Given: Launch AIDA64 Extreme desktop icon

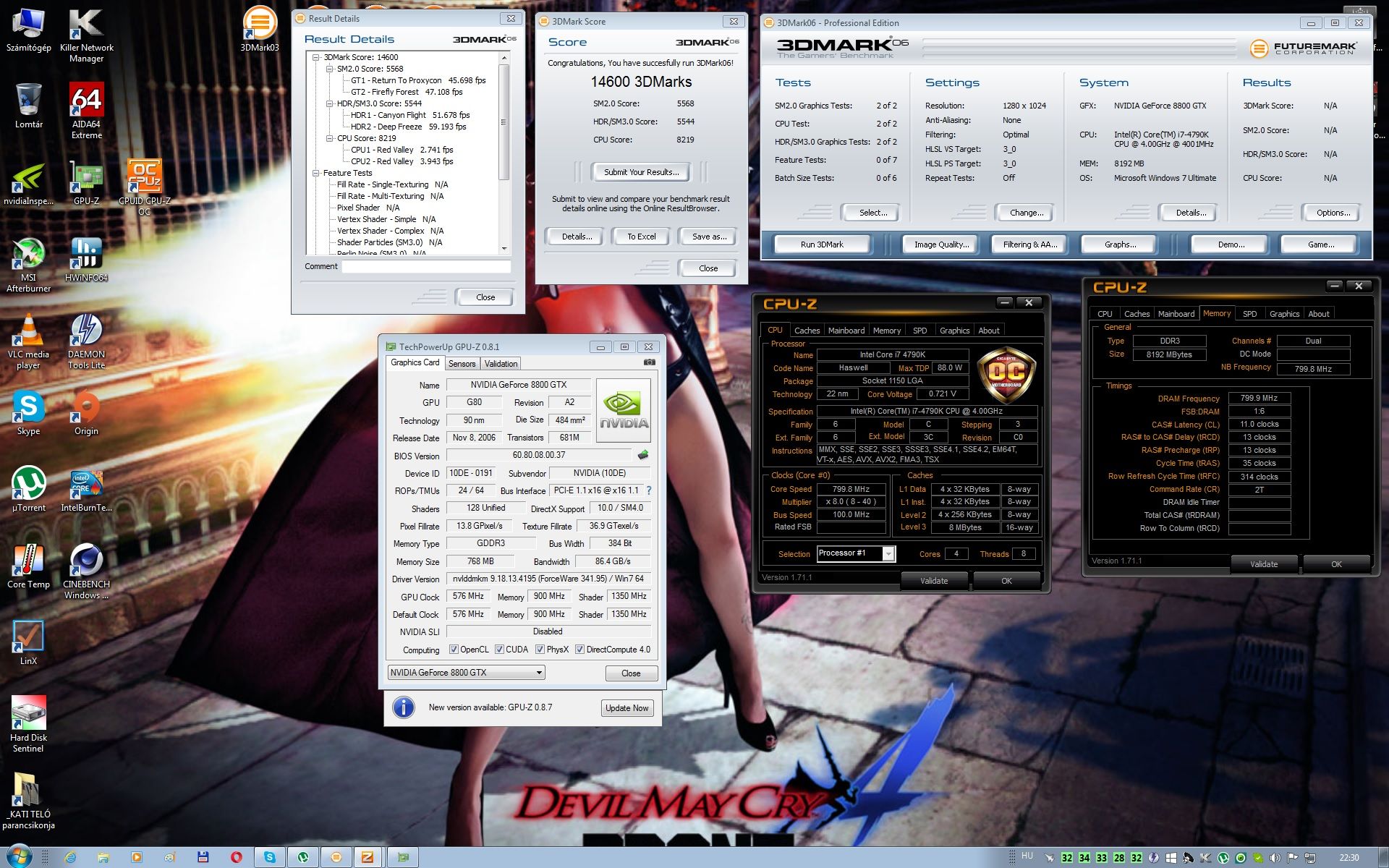Looking at the screenshot, I should [86, 111].
